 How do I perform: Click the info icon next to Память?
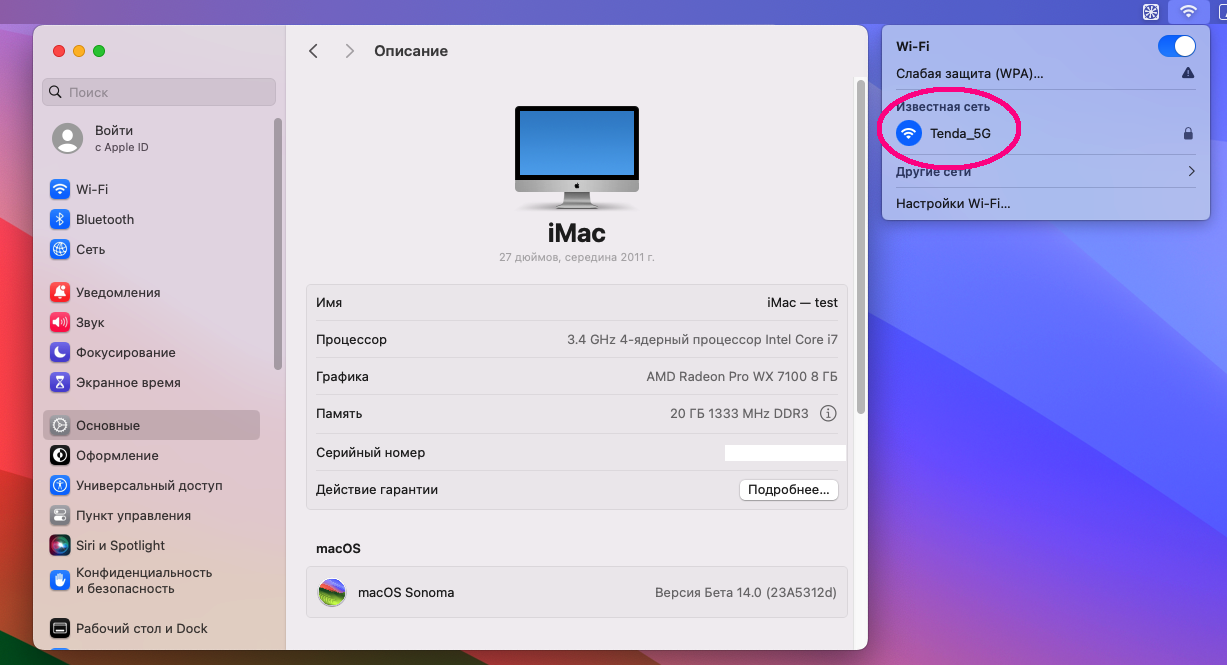(x=828, y=413)
